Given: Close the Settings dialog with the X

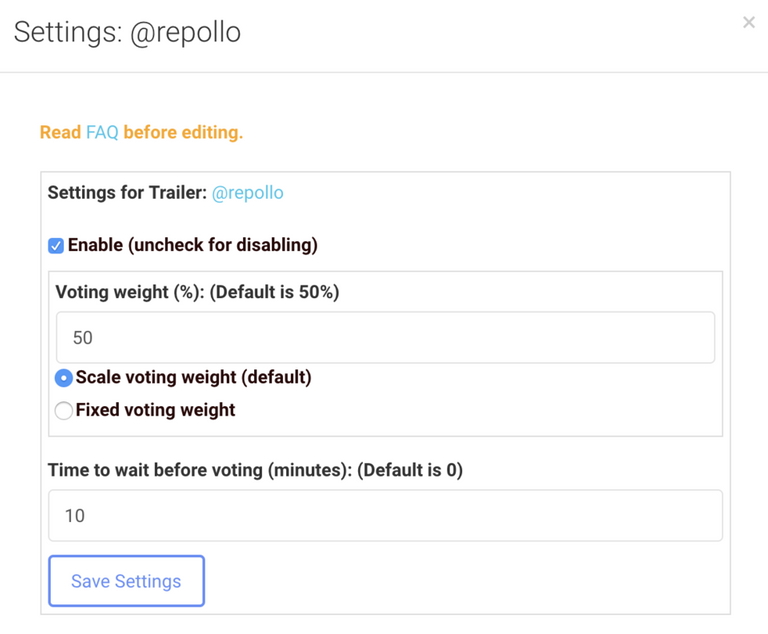Looking at the screenshot, I should click(748, 22).
